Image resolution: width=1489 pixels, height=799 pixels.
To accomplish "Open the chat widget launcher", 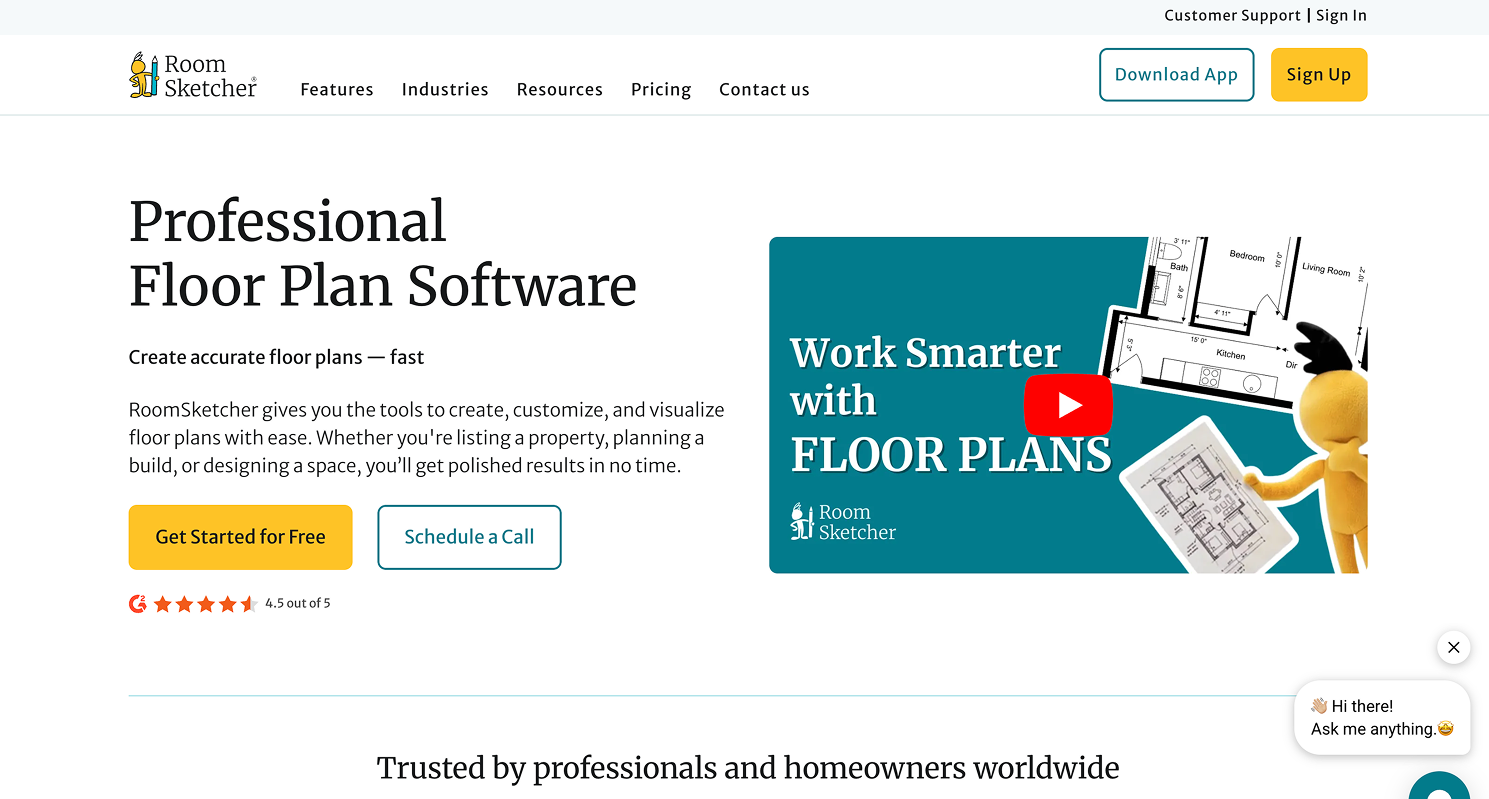I will [1440, 786].
